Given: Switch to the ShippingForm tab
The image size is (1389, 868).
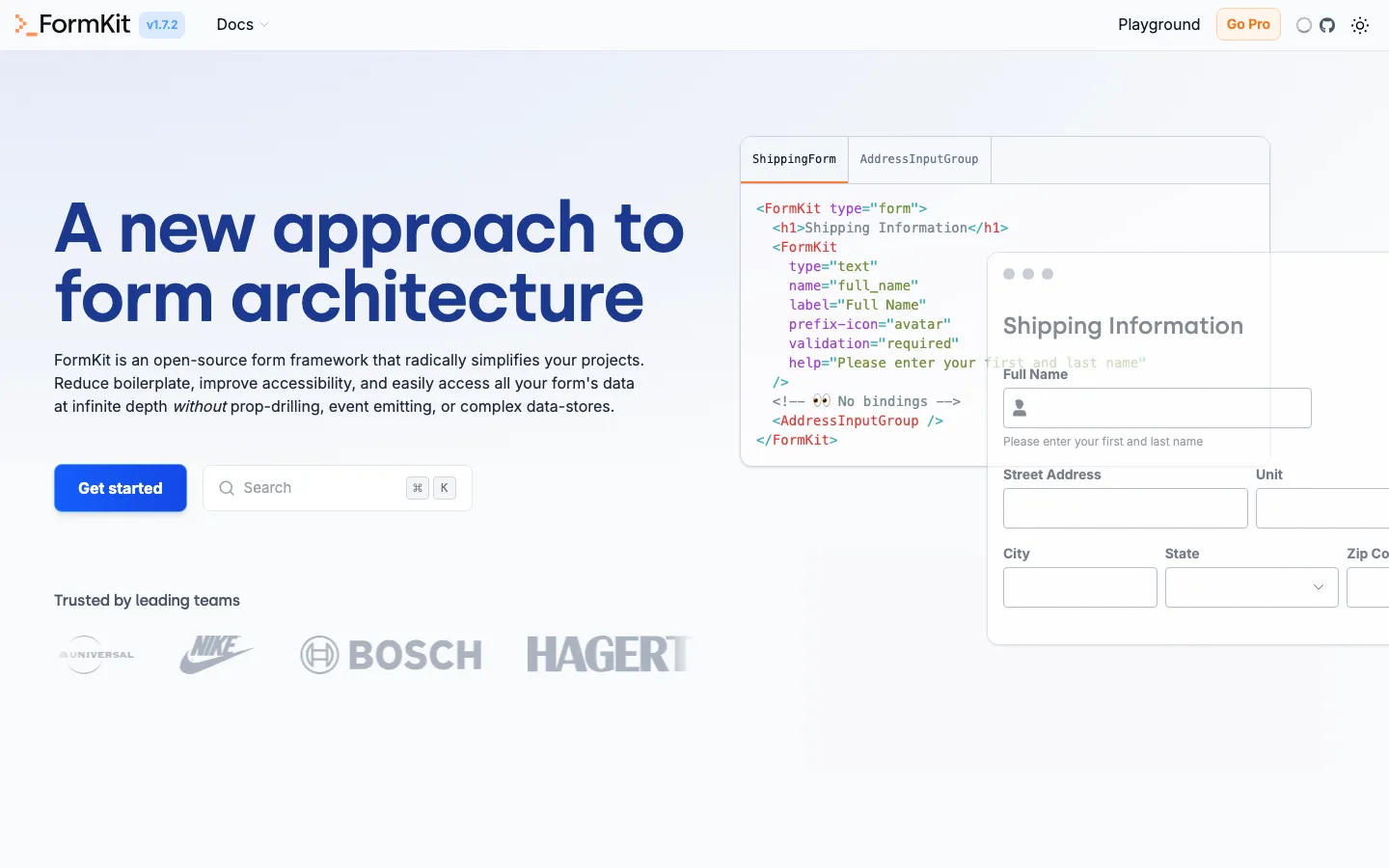Looking at the screenshot, I should (794, 159).
